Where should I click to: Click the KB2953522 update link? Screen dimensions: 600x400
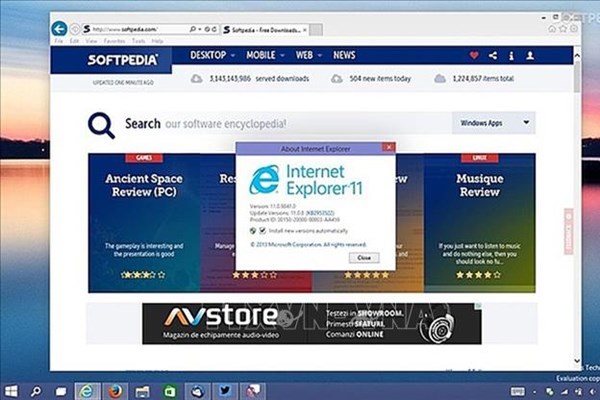coord(320,213)
